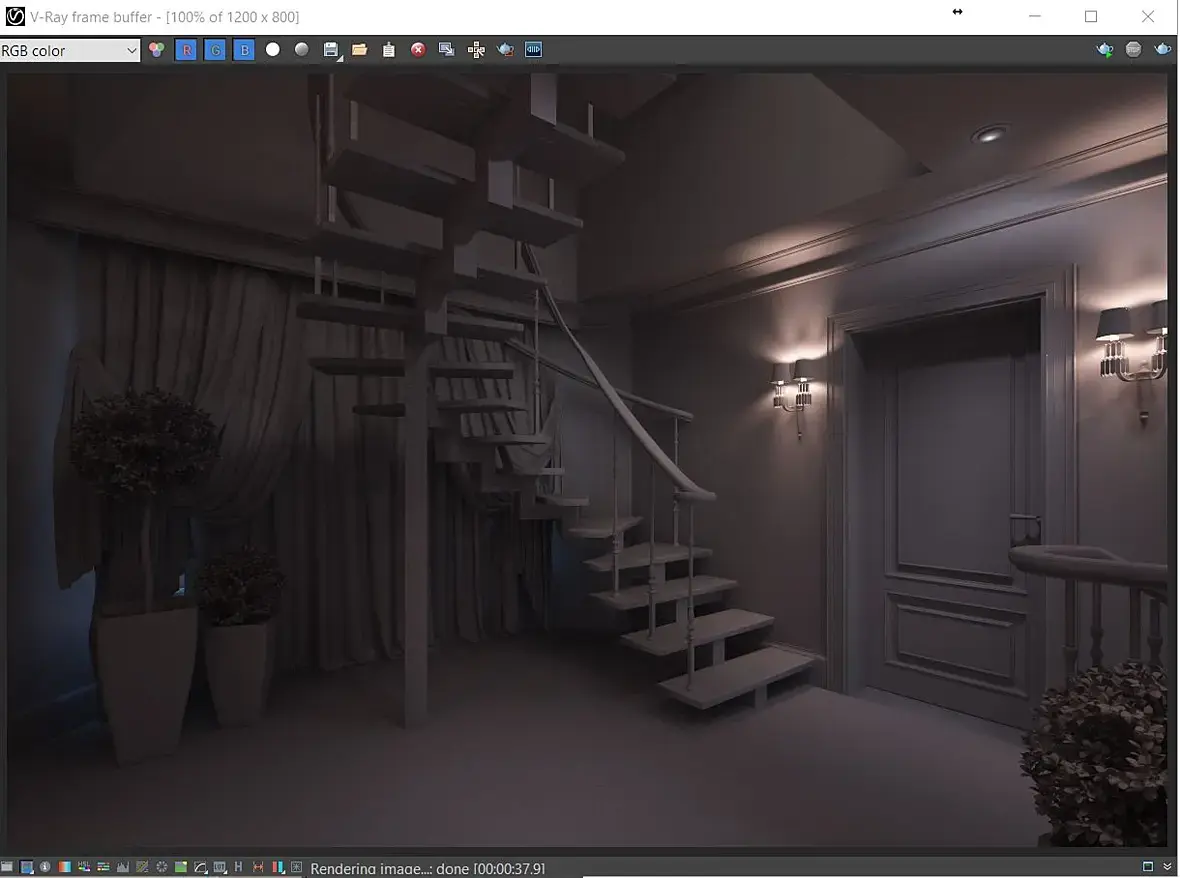1180x878 pixels.
Task: Maximize the V-Ray frame buffer window
Action: click(x=1090, y=16)
